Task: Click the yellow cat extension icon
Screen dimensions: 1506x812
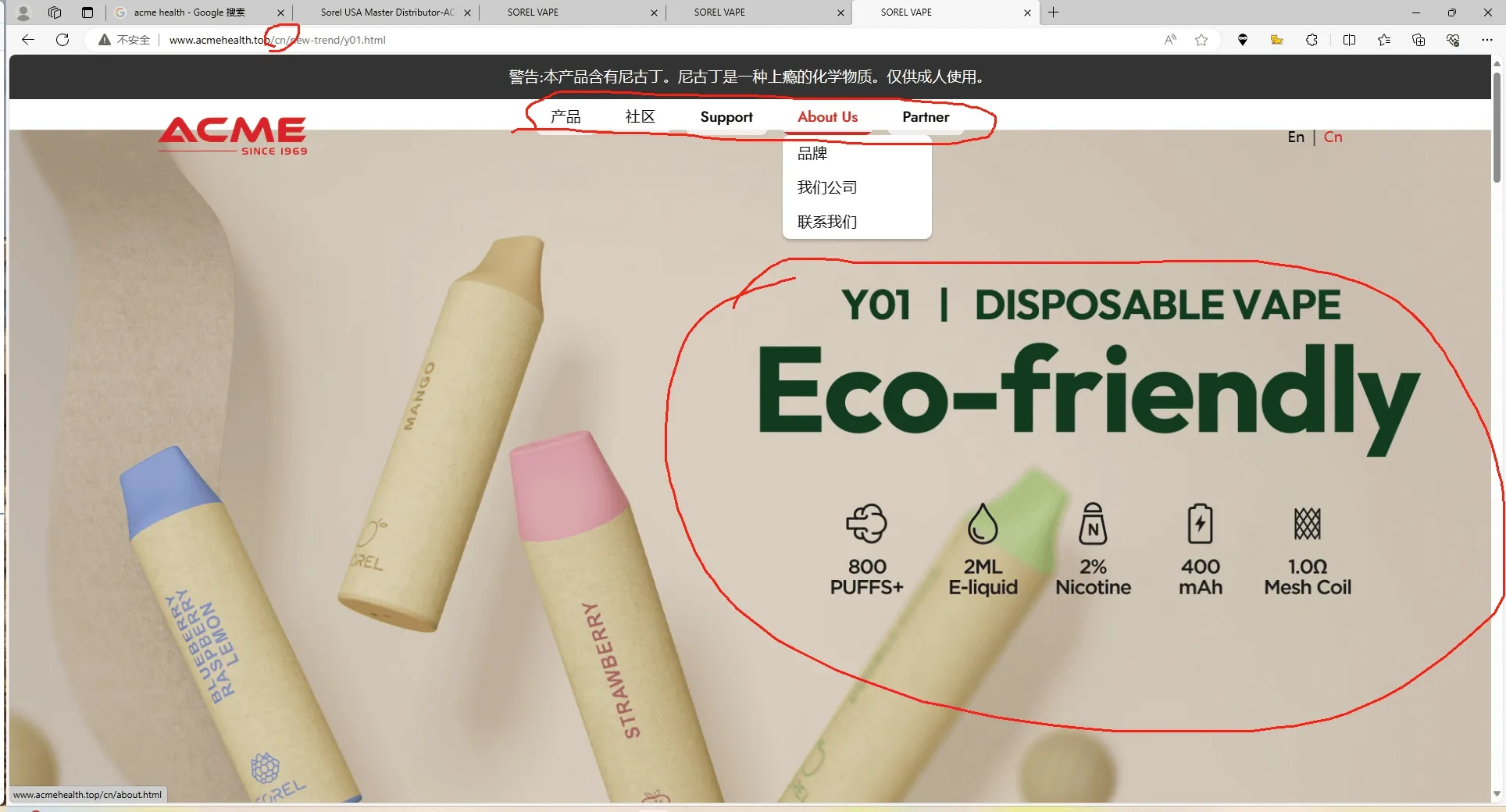Action: (x=1277, y=40)
